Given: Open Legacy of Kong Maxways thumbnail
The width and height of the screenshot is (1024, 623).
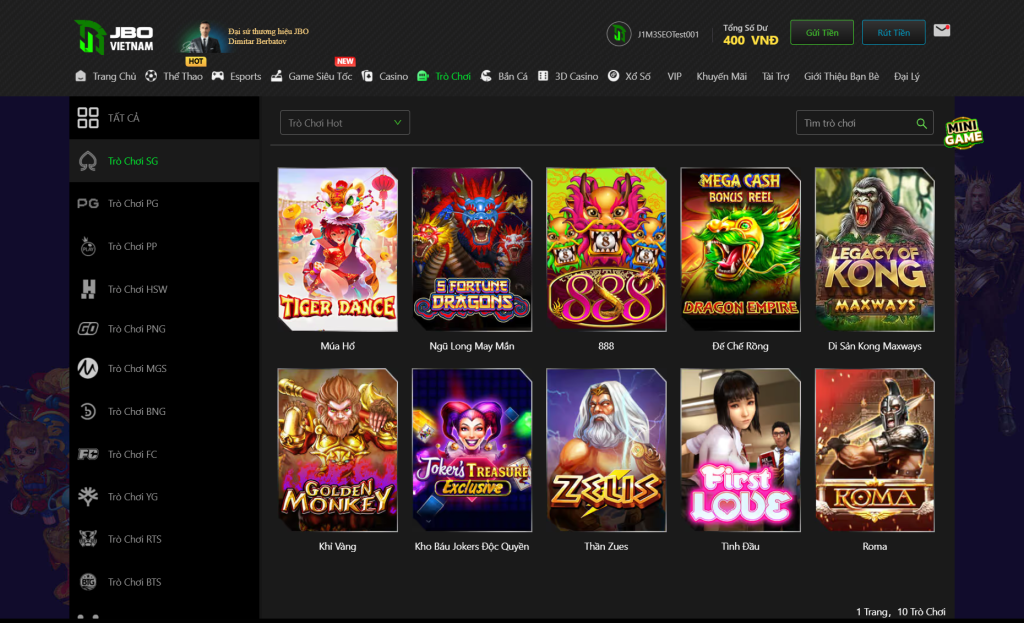Looking at the screenshot, I should coord(874,249).
